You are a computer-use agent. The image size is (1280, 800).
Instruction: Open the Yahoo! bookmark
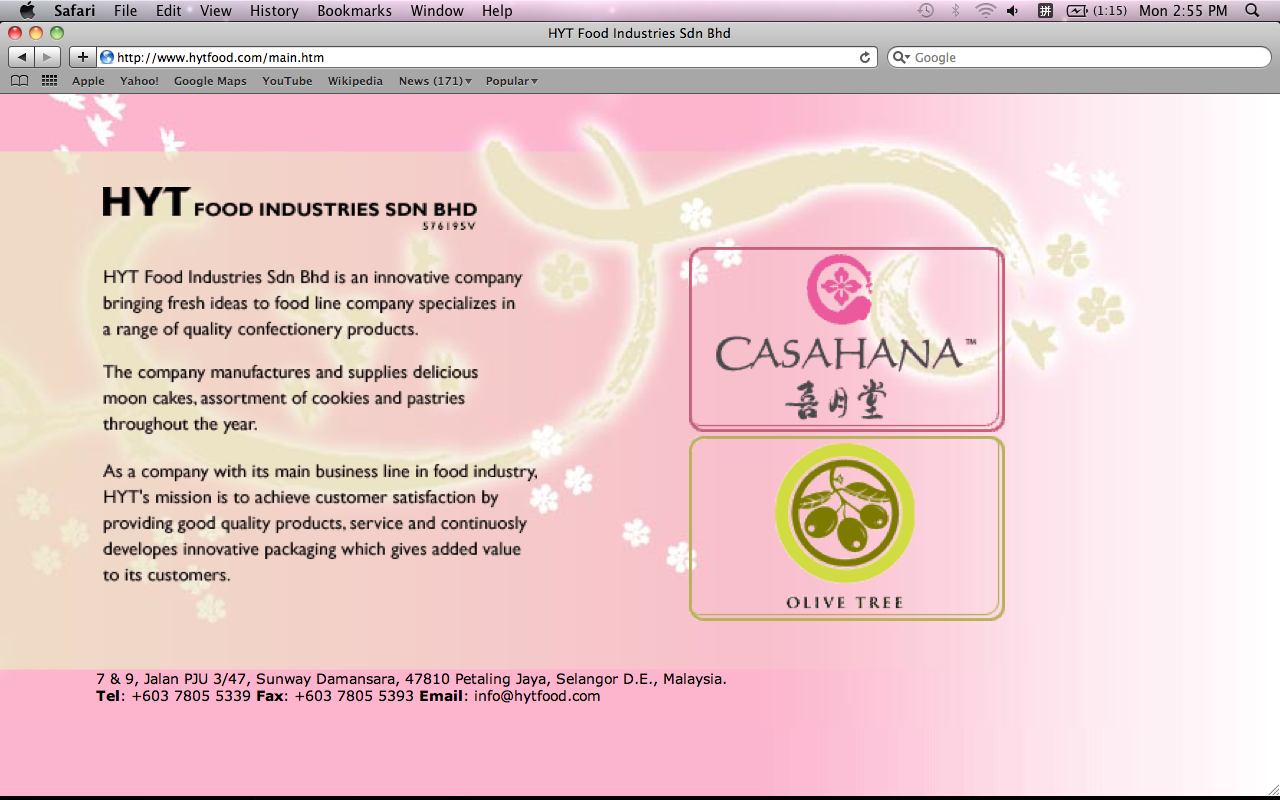point(139,81)
